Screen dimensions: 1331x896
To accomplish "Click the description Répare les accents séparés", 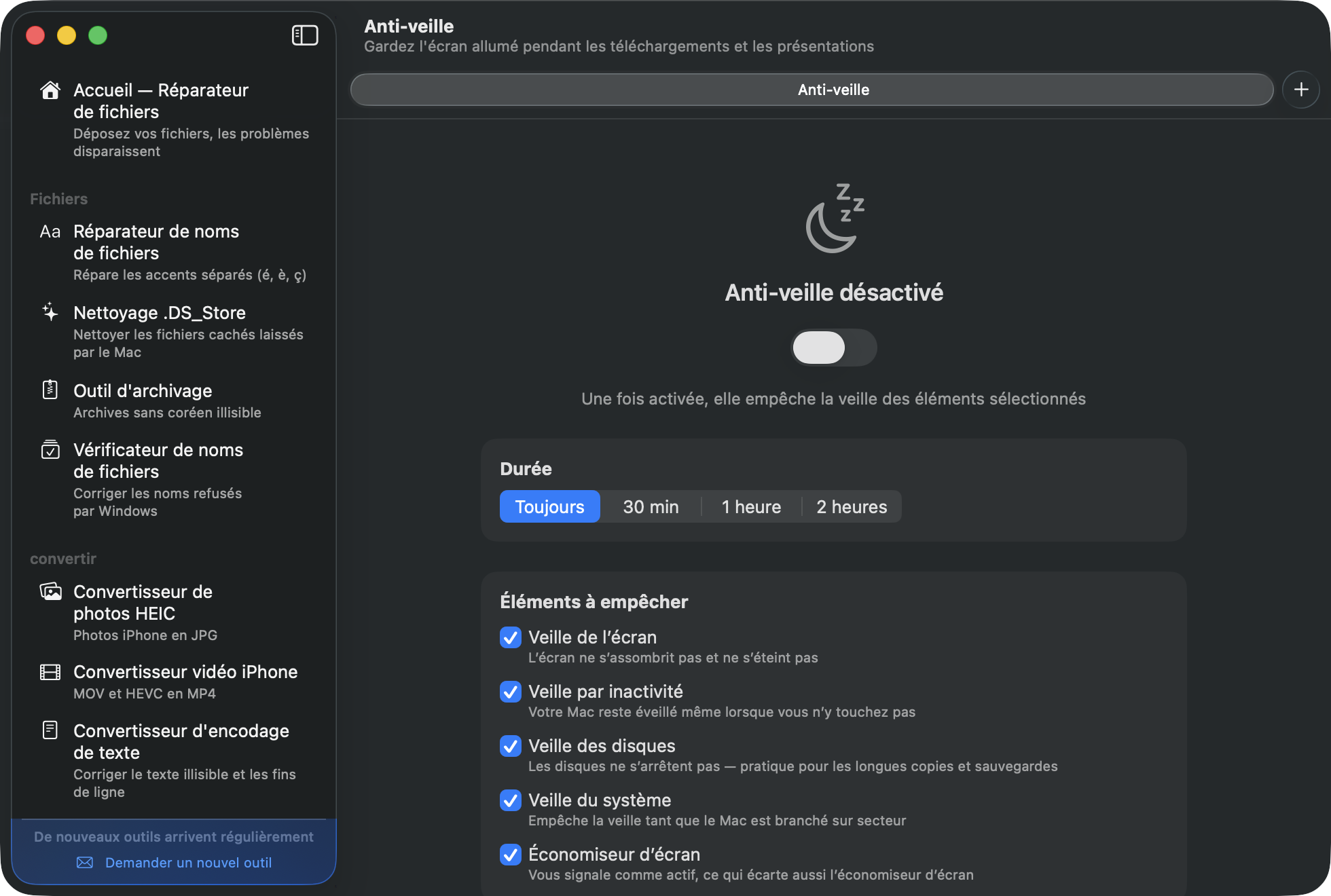I will coord(190,275).
